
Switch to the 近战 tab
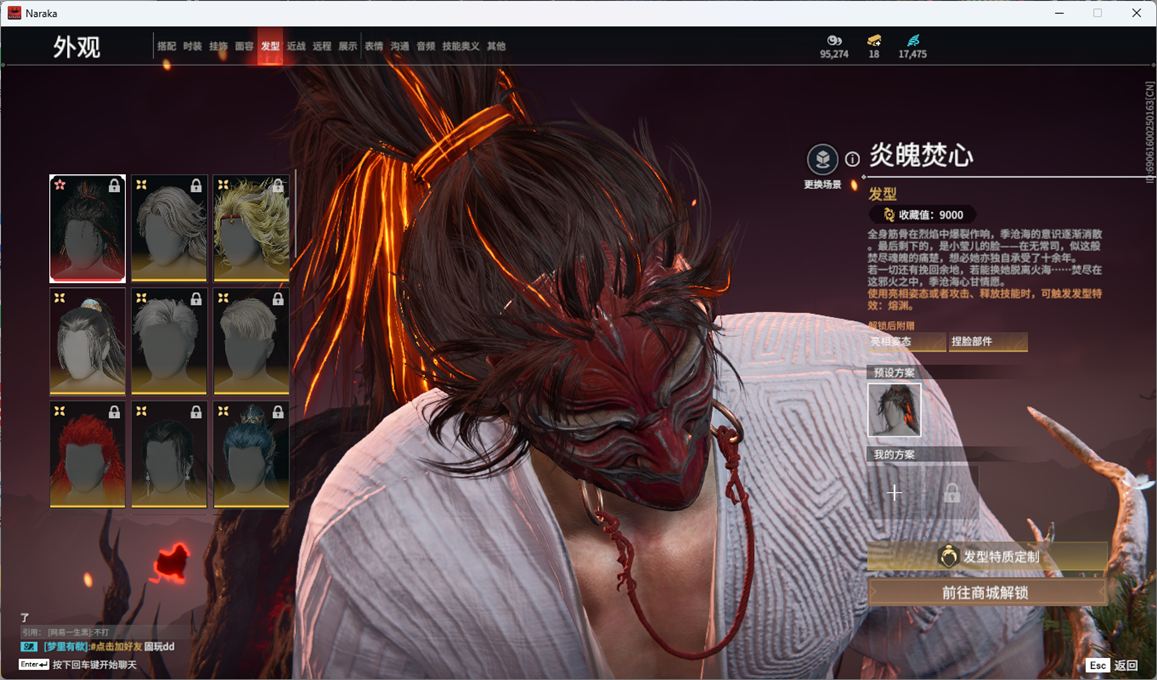pos(296,46)
